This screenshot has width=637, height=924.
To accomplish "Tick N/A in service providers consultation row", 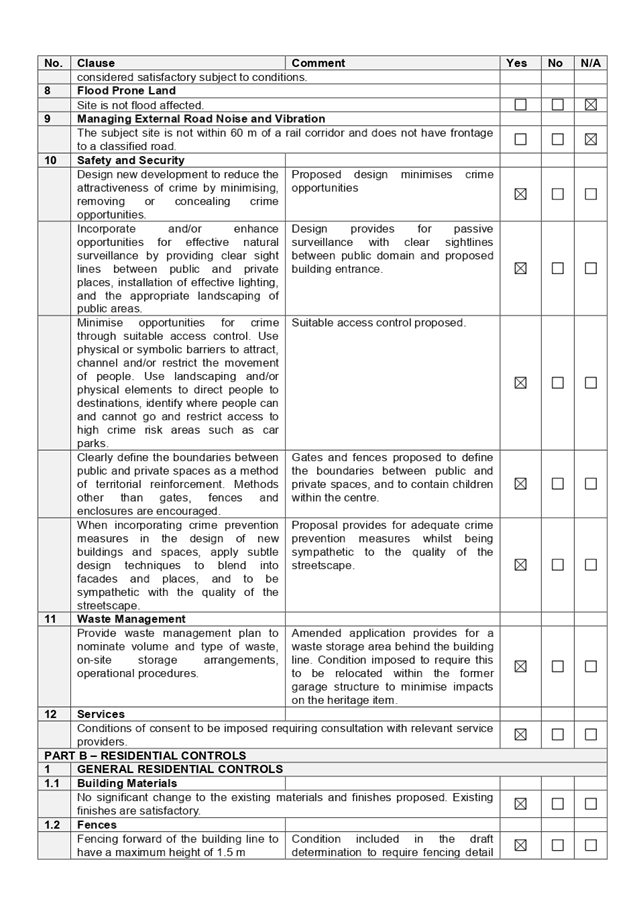I will [x=590, y=734].
